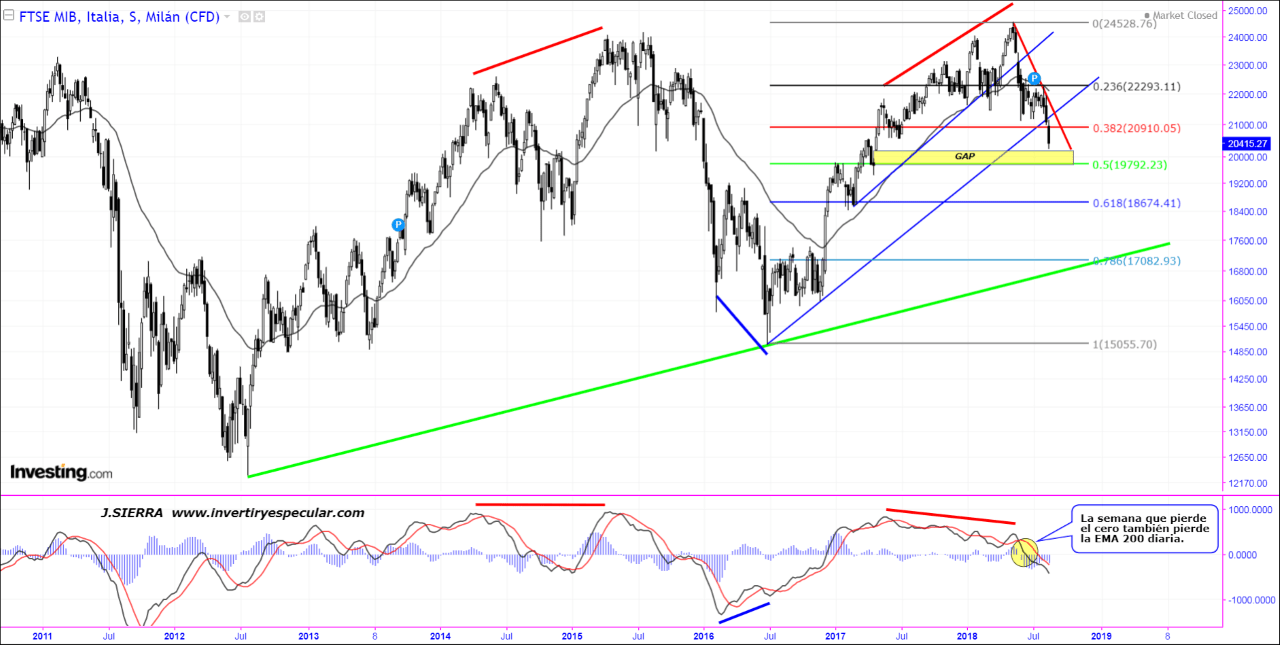Click the 2012 label on the time axis
The image size is (1280, 645).
click(174, 635)
